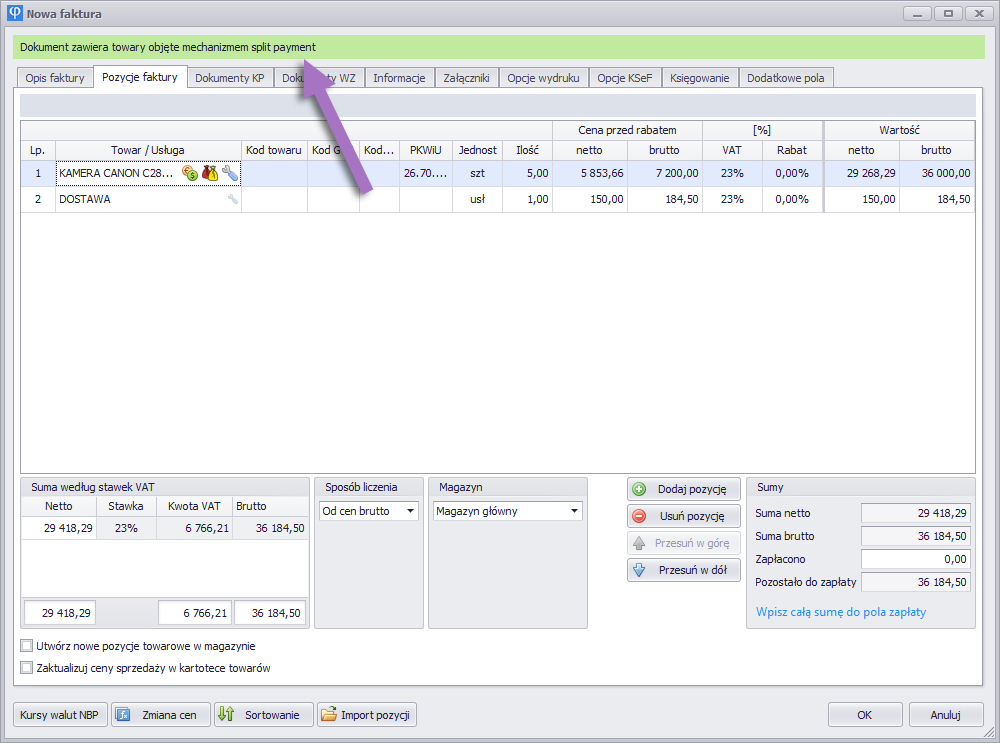Open Import pozycji folder button
Viewport: 1000px width, 743px height.
(367, 715)
